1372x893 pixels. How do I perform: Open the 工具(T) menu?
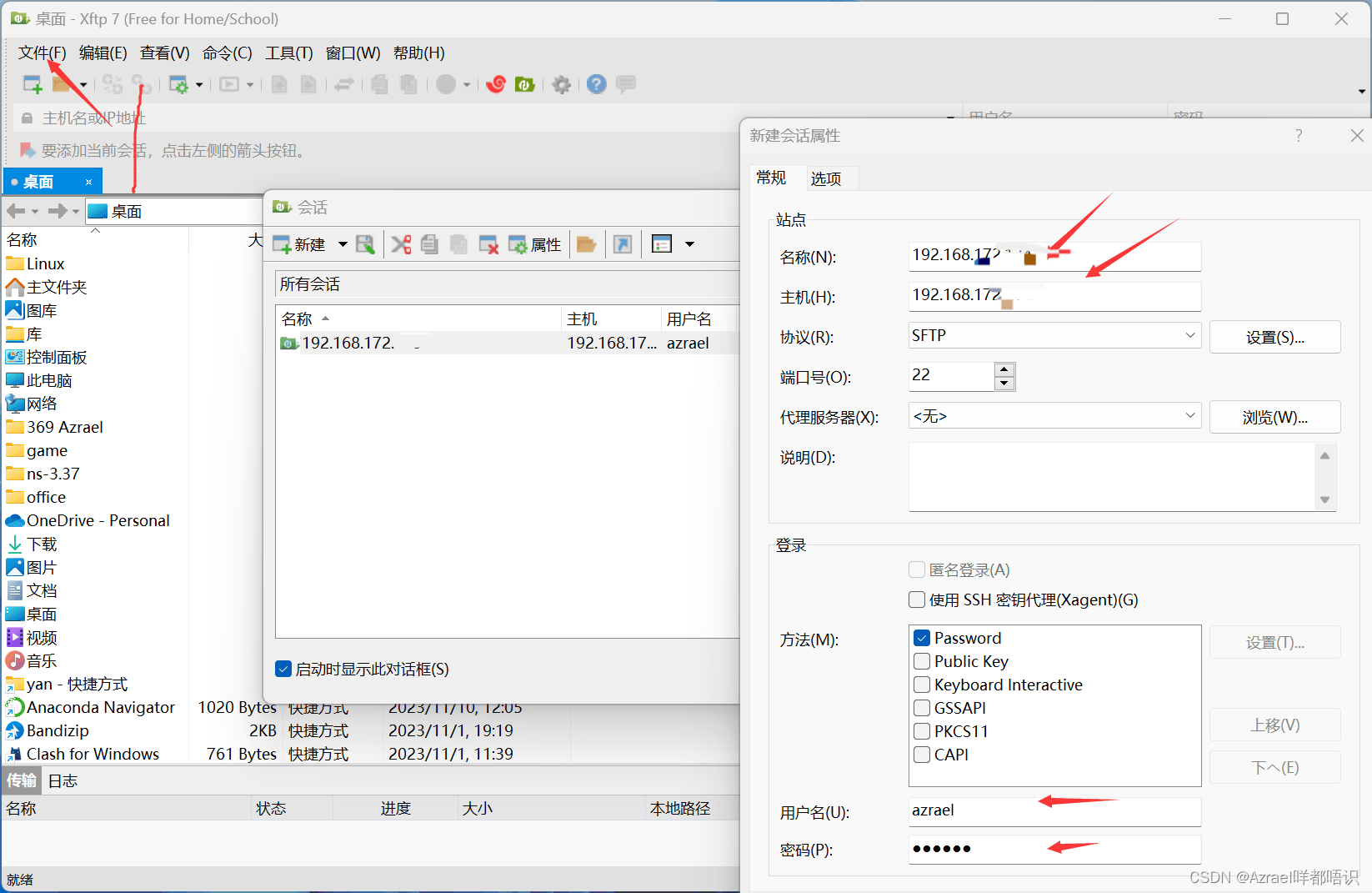point(288,53)
